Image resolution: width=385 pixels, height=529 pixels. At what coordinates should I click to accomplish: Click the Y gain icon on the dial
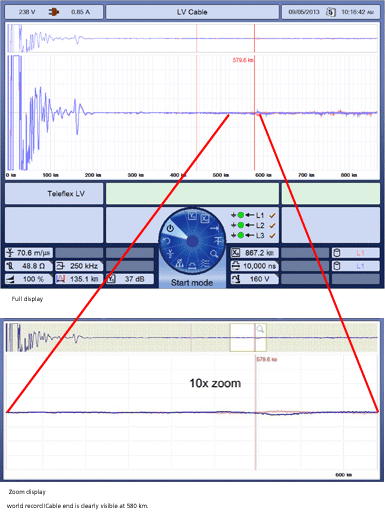tap(192, 215)
